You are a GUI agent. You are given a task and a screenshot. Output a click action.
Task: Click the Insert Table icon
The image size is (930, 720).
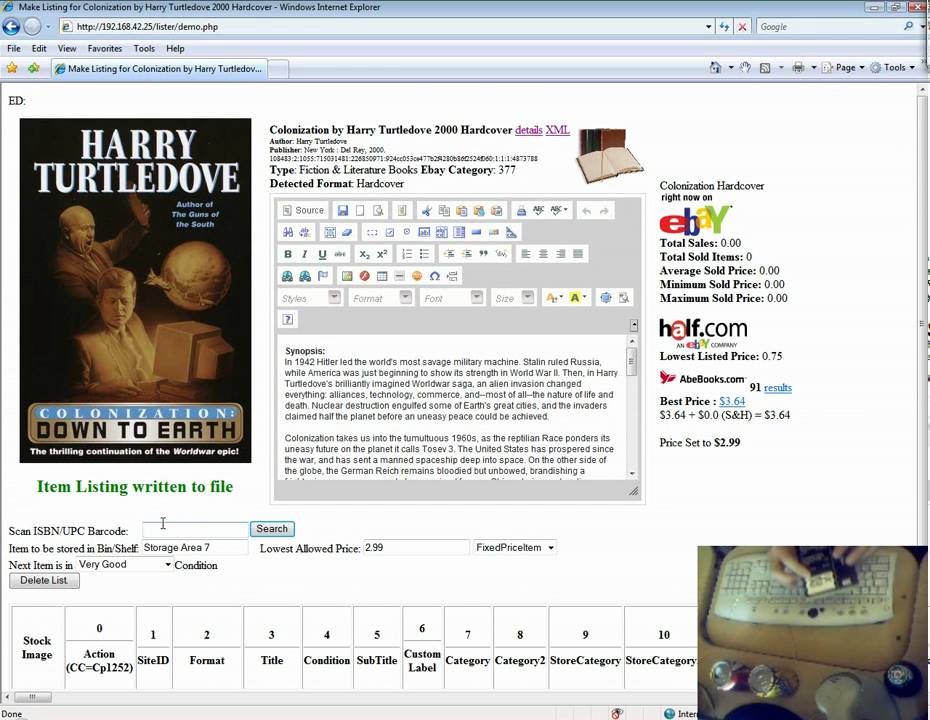382,276
